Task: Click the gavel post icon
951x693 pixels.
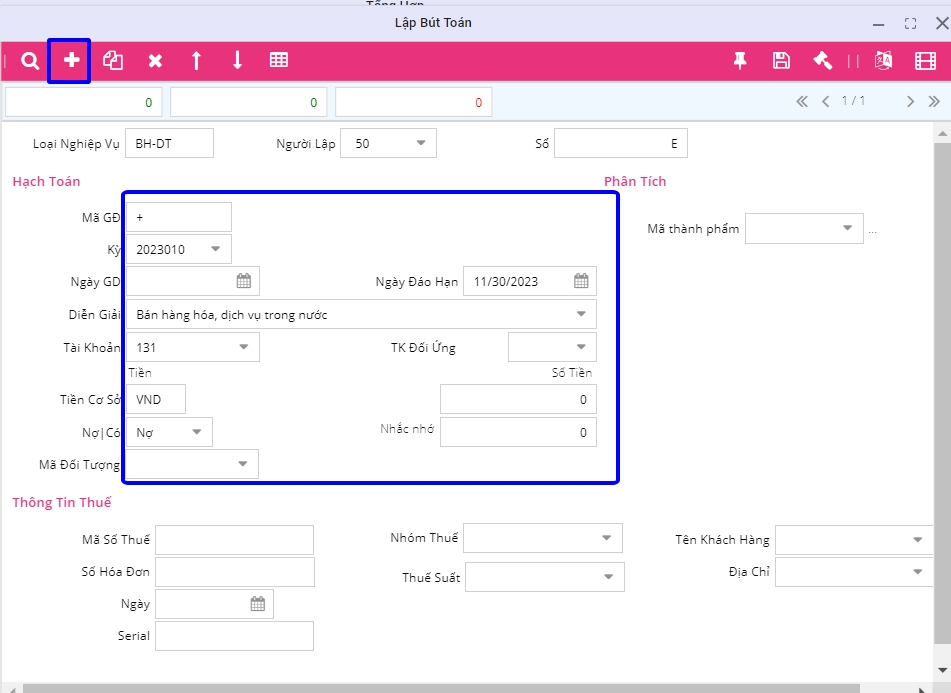Action: (822, 61)
